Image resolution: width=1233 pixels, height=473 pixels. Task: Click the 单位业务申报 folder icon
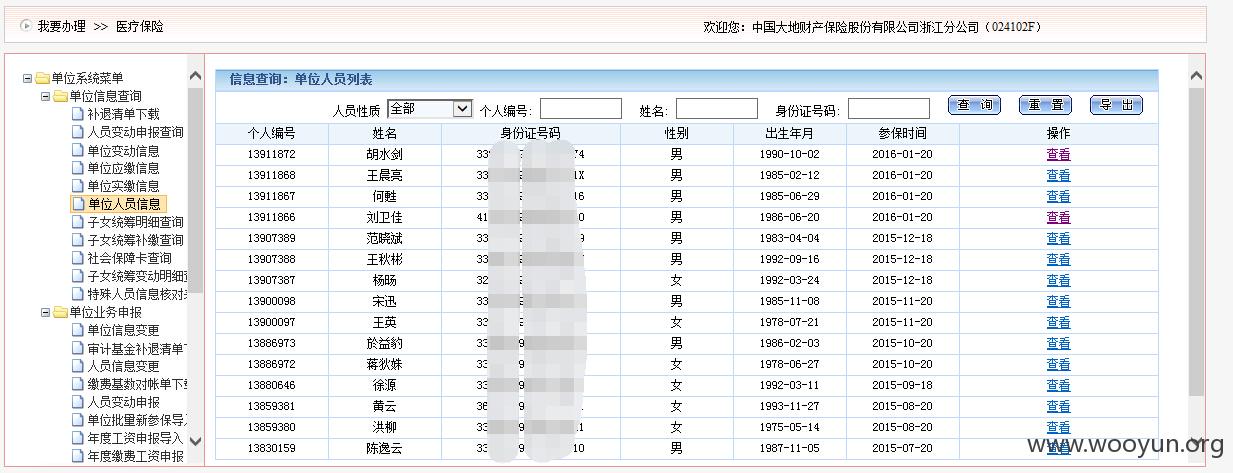tap(60, 312)
